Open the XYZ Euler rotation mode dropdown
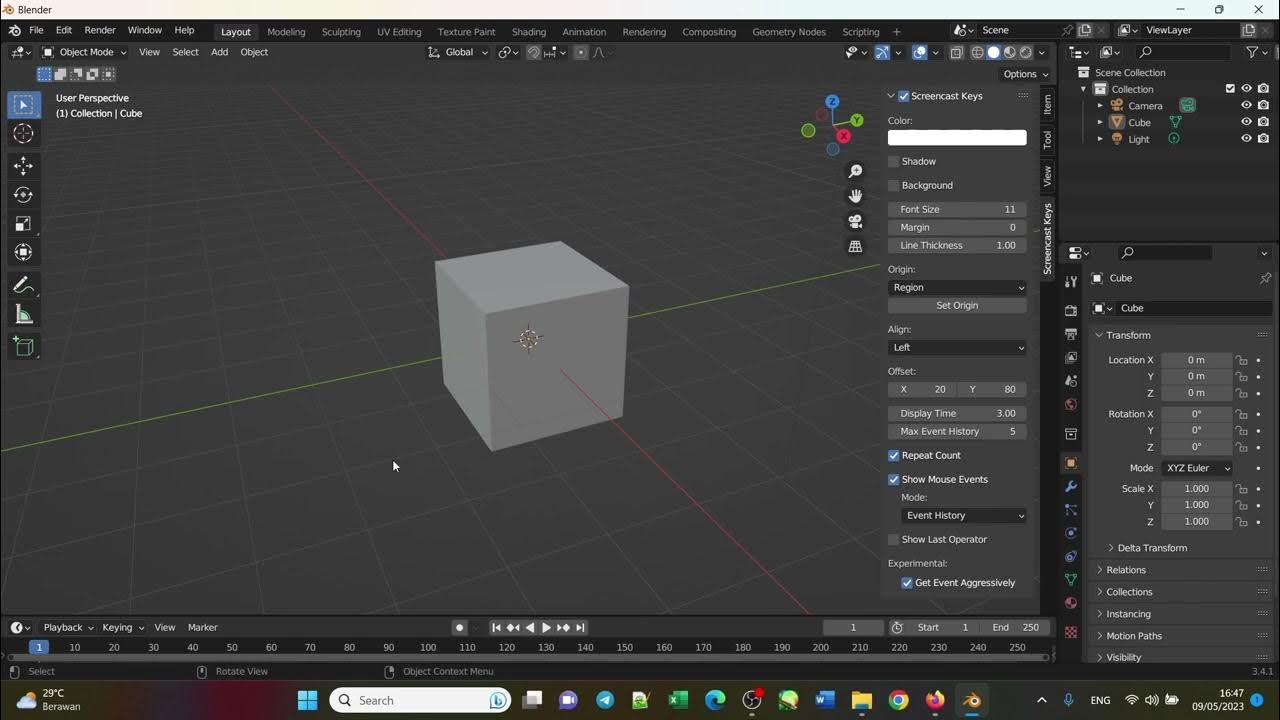 pos(1197,468)
